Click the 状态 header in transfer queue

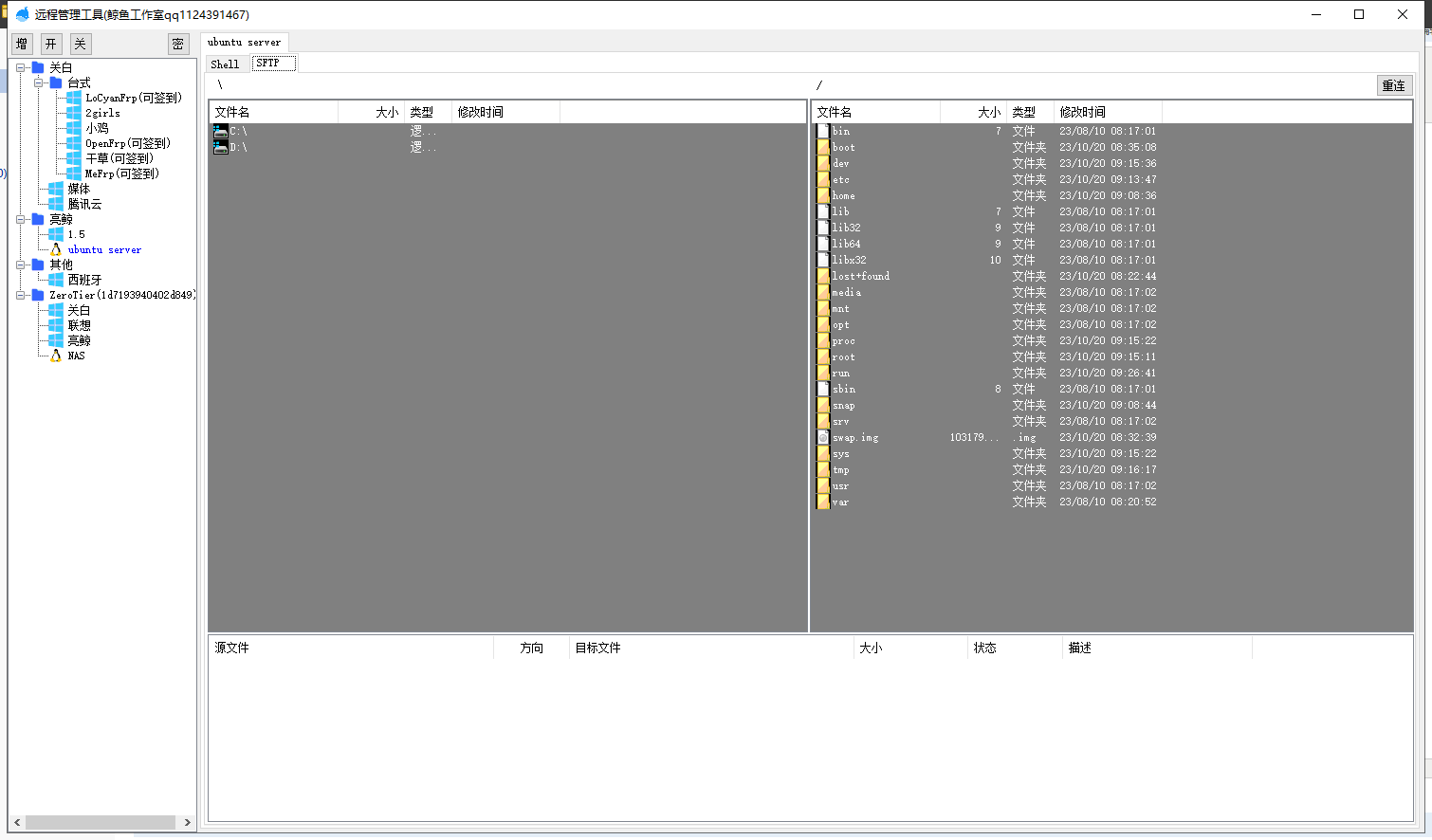1015,648
